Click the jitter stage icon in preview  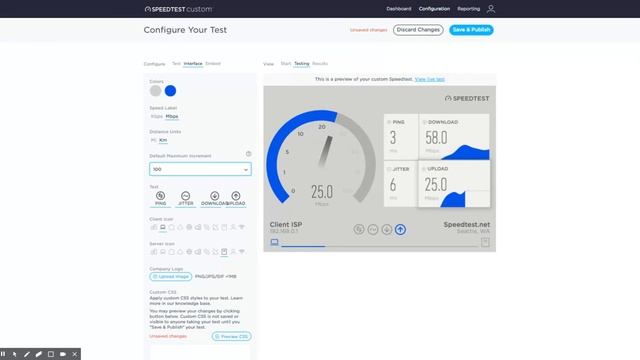click(x=373, y=229)
